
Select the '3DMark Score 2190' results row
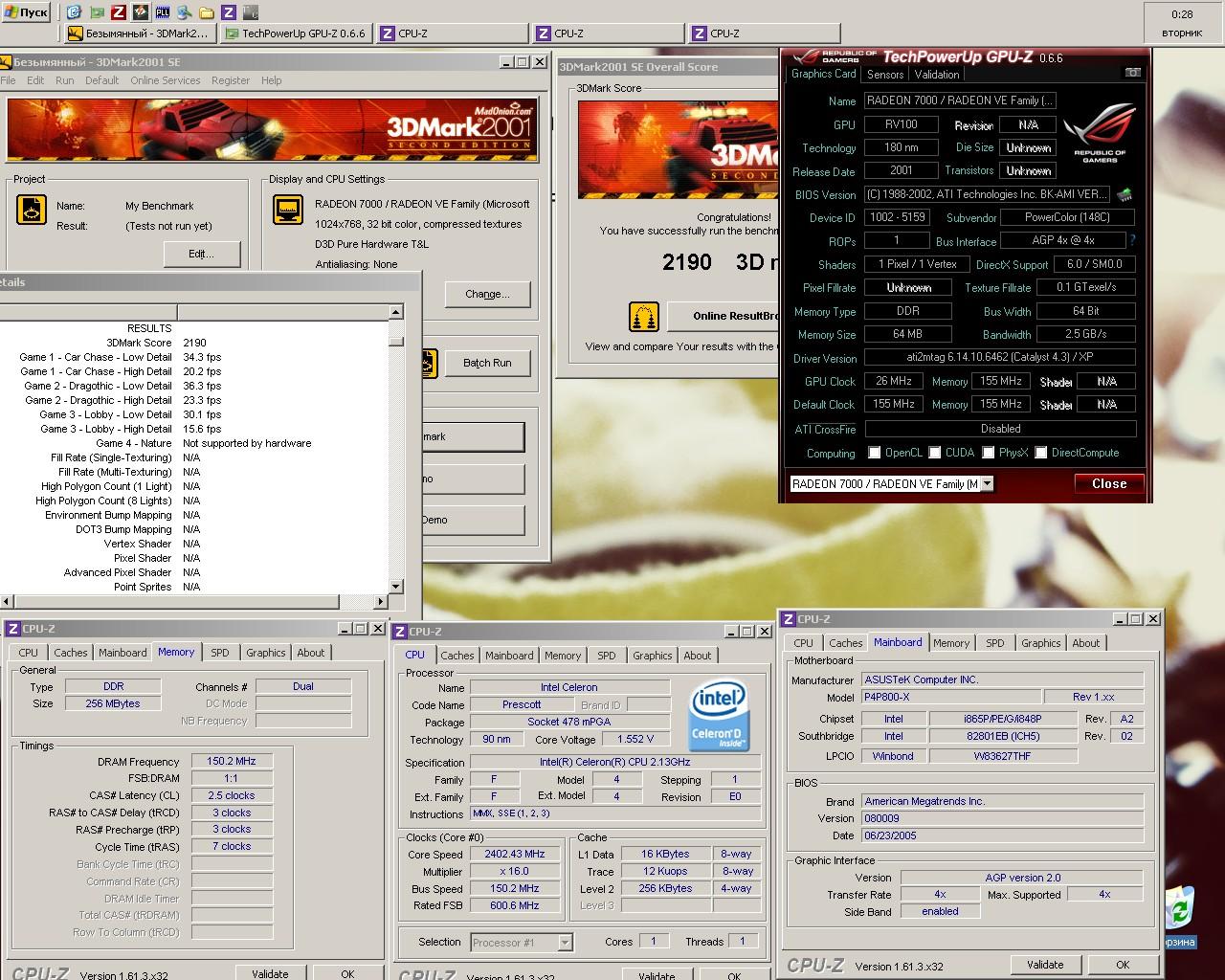196,343
